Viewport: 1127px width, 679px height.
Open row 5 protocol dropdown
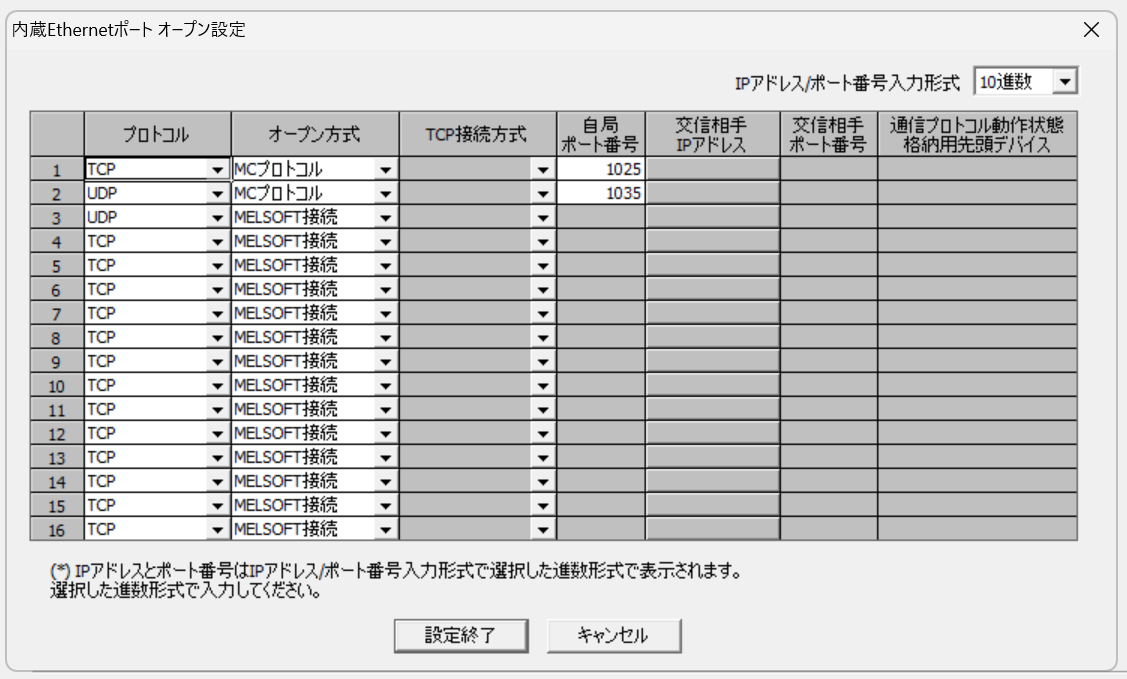pos(216,266)
